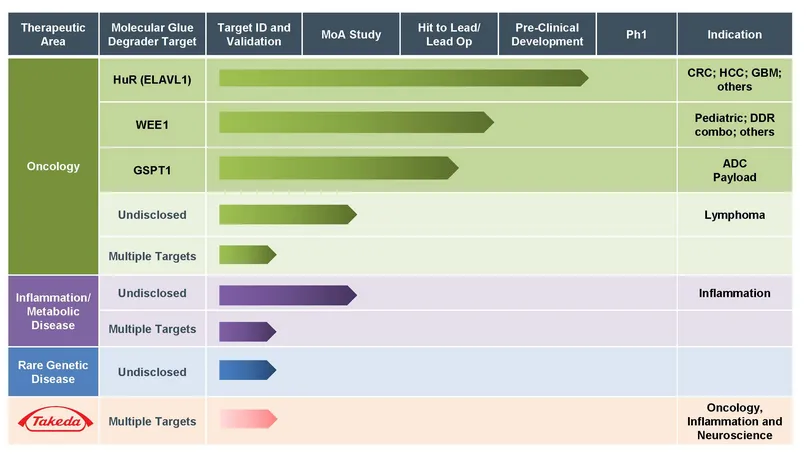
Task: Select the Oncology therapeutic area cell
Action: pos(52,166)
